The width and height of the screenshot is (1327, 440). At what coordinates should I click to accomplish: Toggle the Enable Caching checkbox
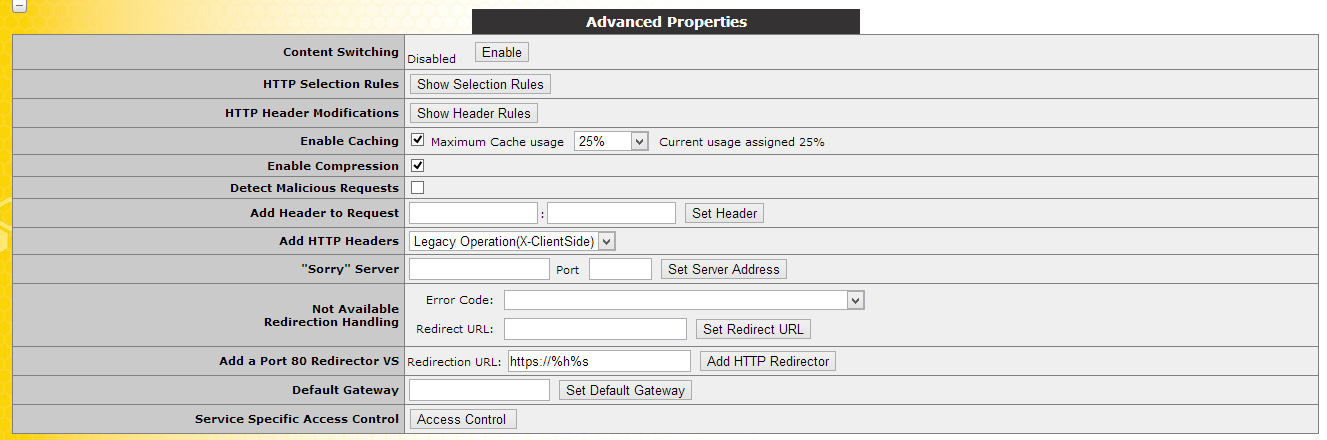click(418, 140)
